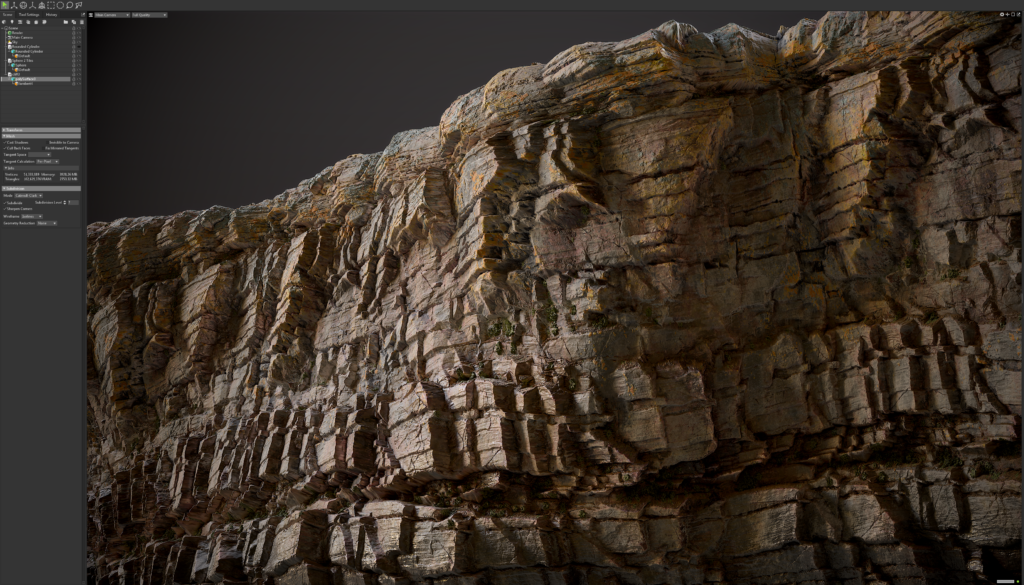Click the eye icon at viewport top-right

pos(1002,14)
